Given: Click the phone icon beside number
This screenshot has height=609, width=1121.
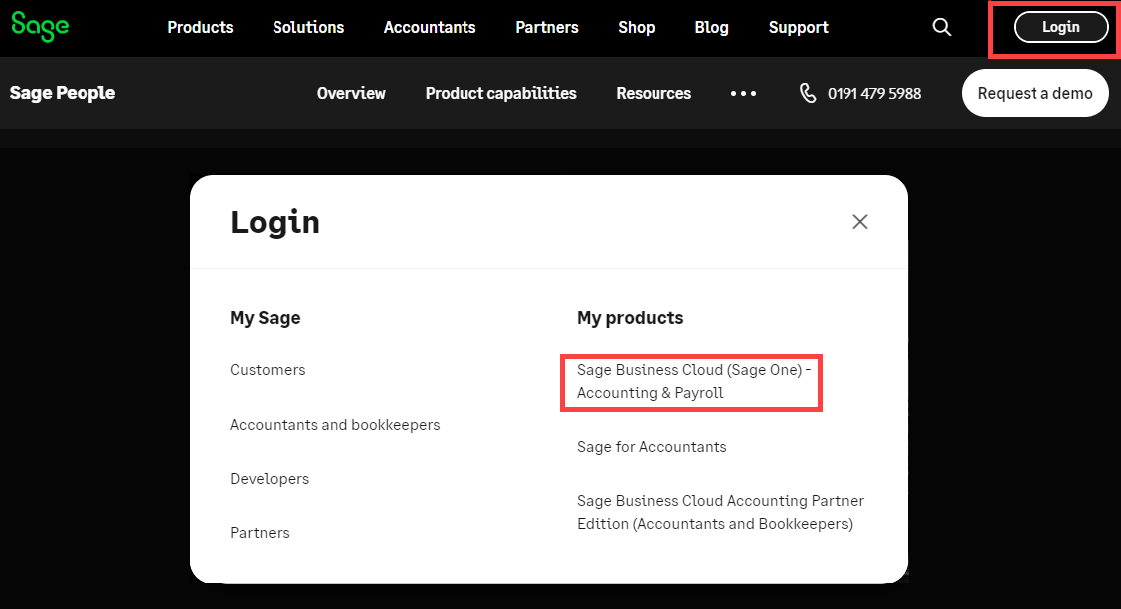Looking at the screenshot, I should (808, 93).
